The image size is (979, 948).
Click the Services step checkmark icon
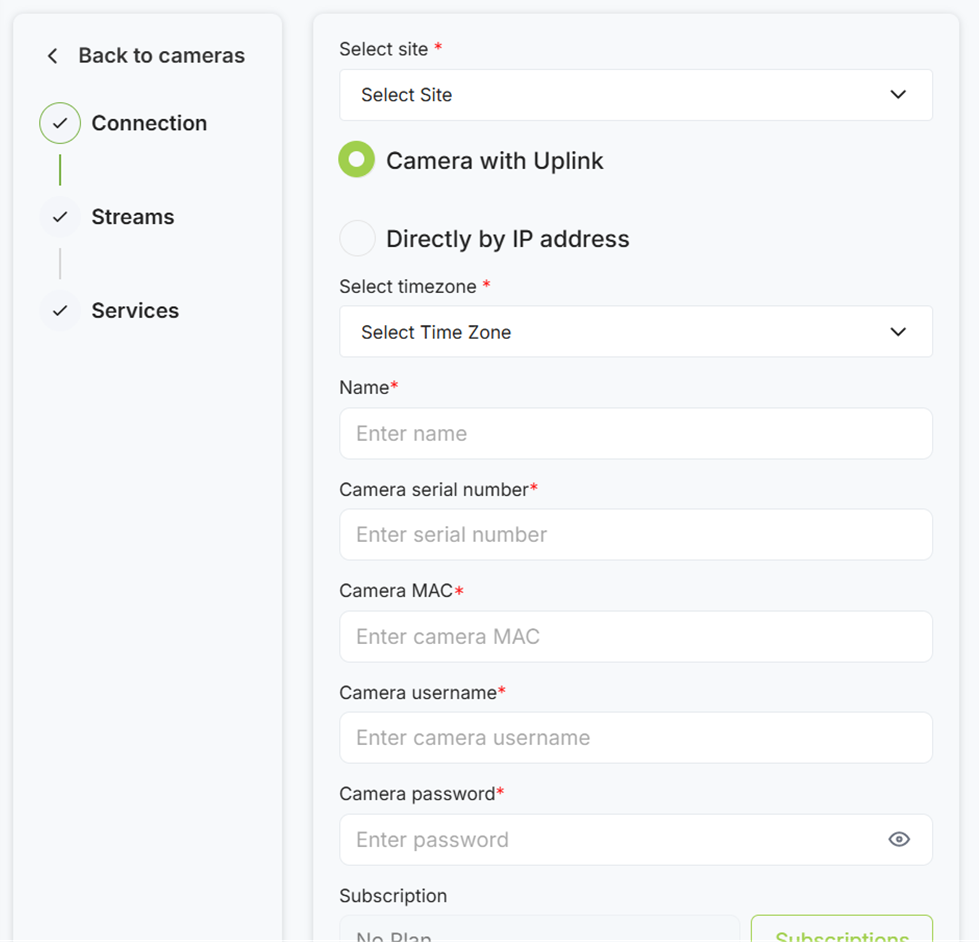(60, 311)
